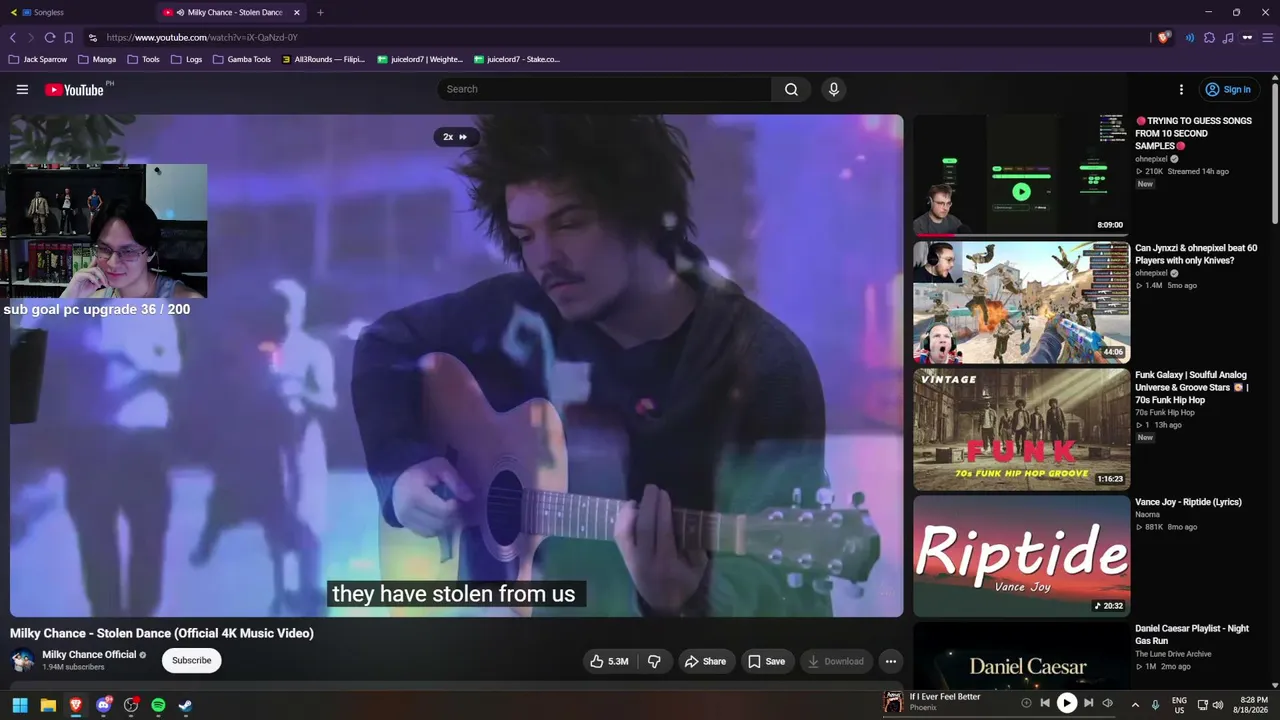Screen dimensions: 1280x720
Task: Like the Stolen Dance video
Action: pos(609,661)
